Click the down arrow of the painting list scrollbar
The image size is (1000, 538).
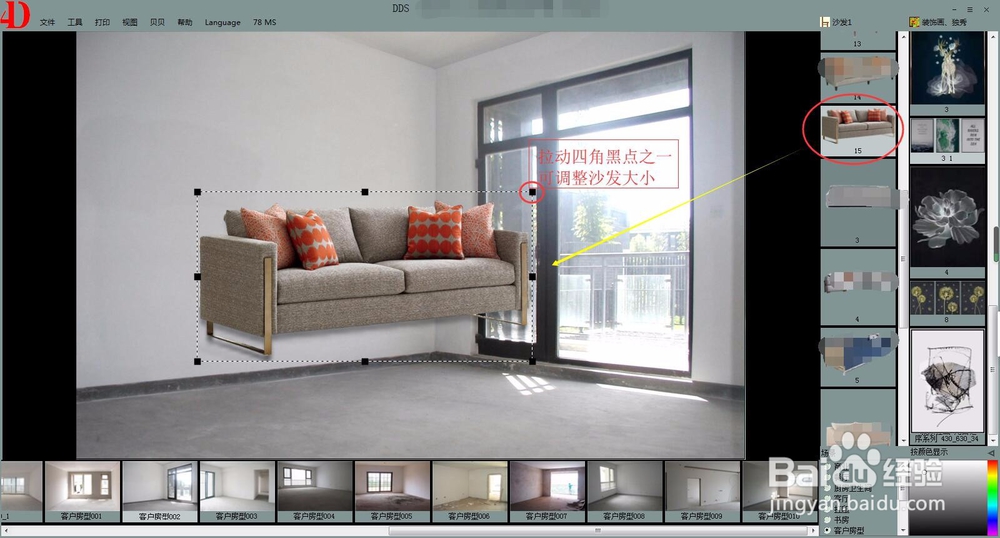coord(993,440)
